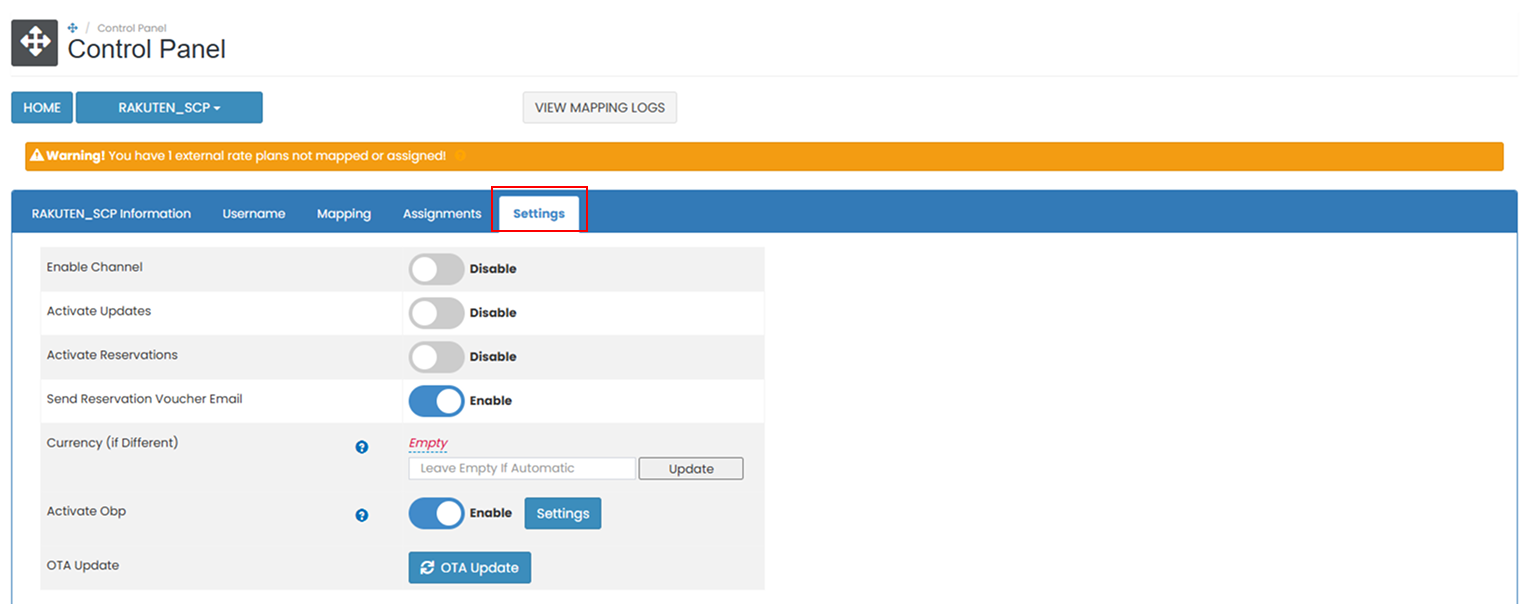Turn off the Activate Obp toggle
The height and width of the screenshot is (604, 1530).
point(436,512)
